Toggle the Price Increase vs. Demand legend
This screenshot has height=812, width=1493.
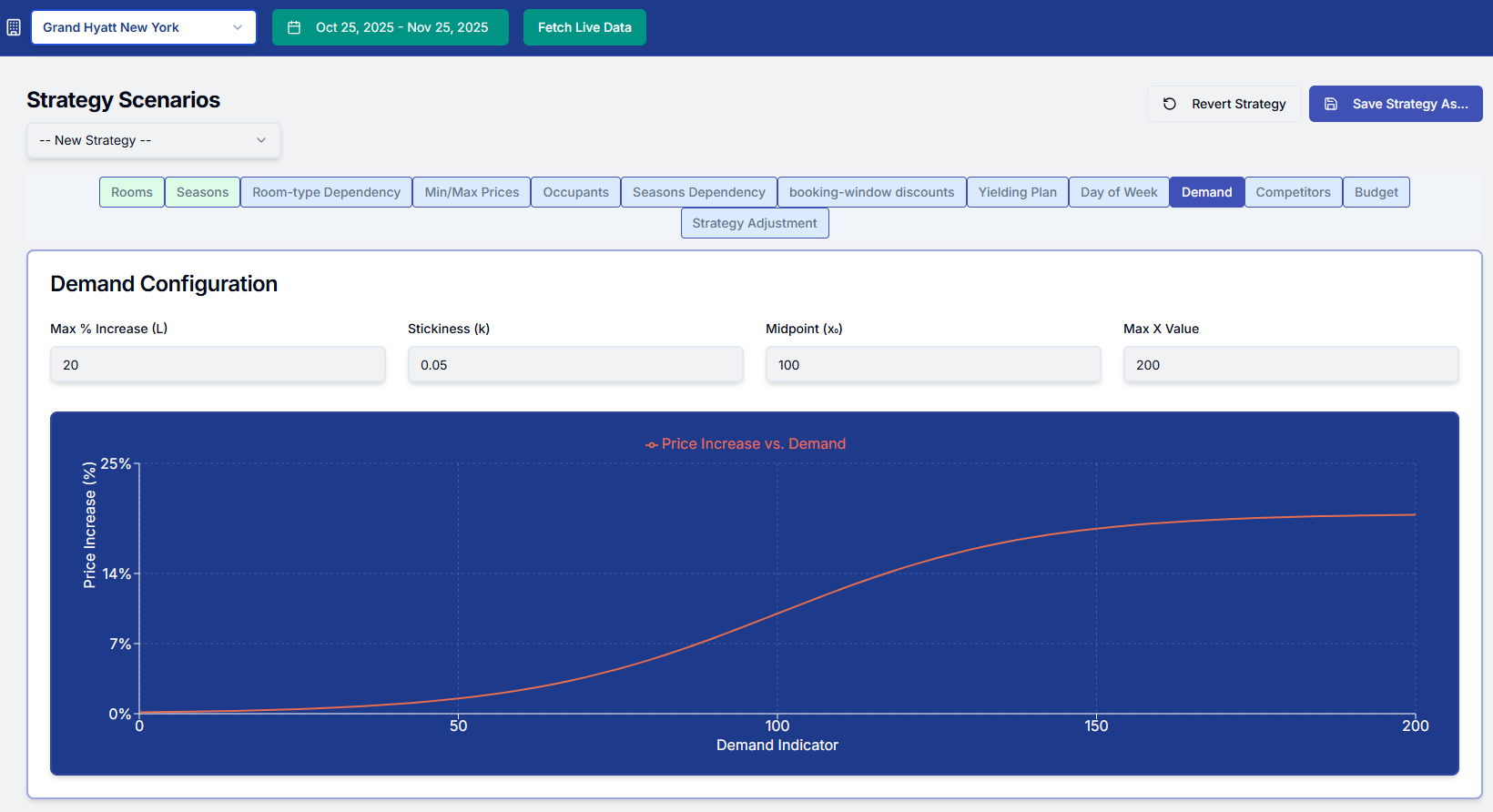point(746,444)
